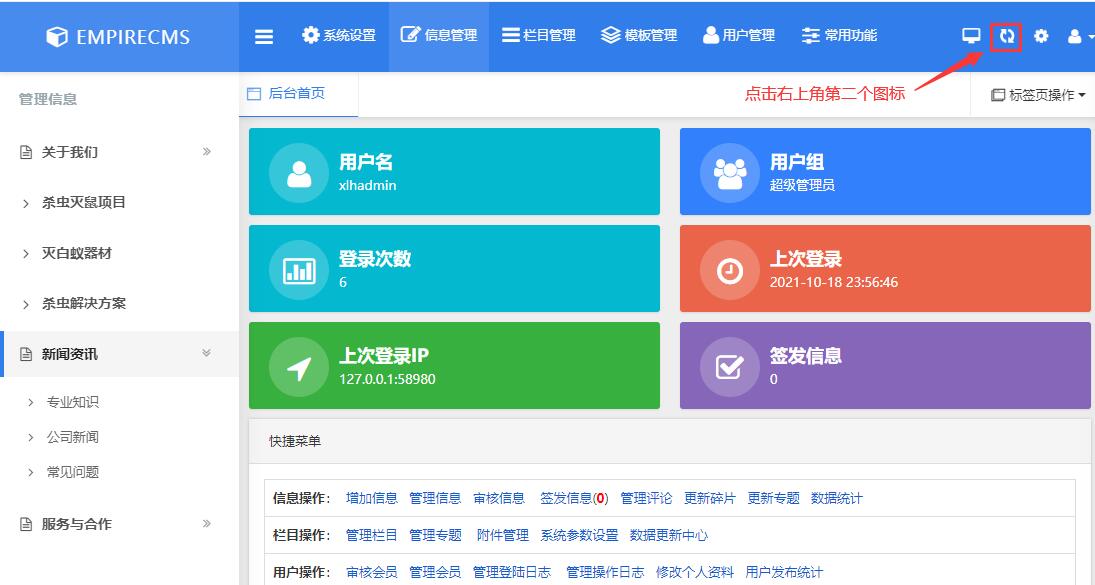Open the 栏目管理 menu
Screen dimensions: 1095x585
pos(543,35)
